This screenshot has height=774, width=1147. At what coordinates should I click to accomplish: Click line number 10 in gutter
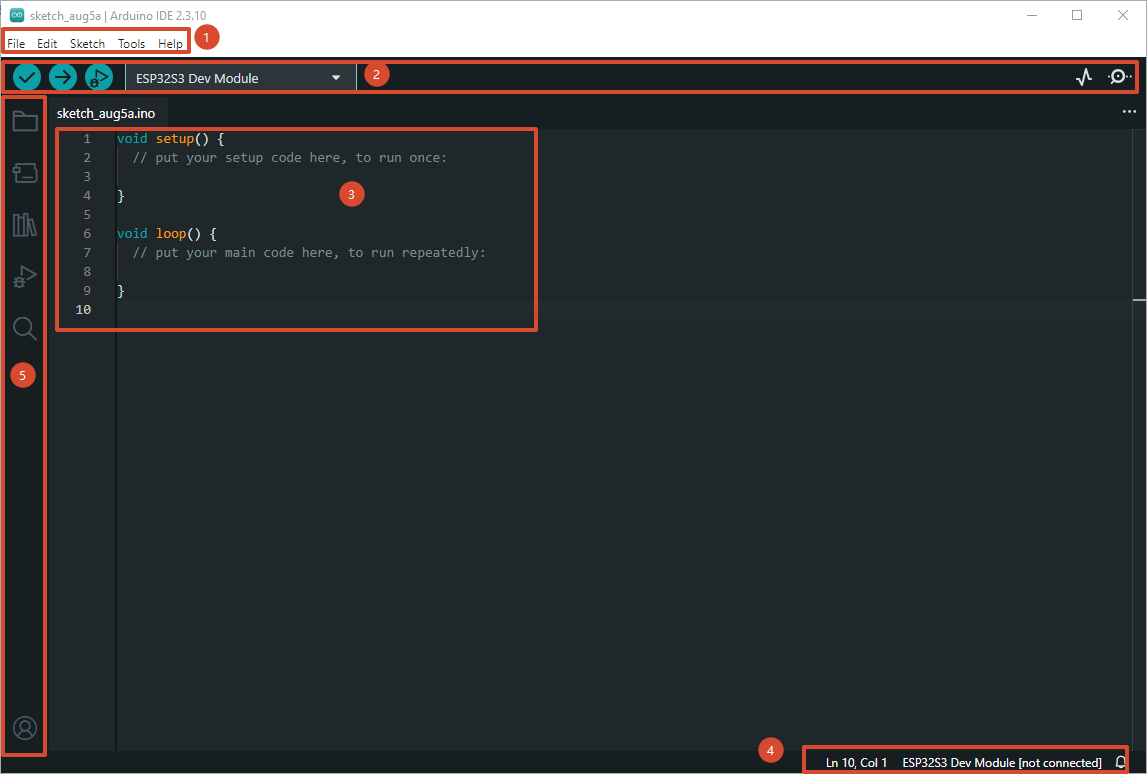[83, 309]
